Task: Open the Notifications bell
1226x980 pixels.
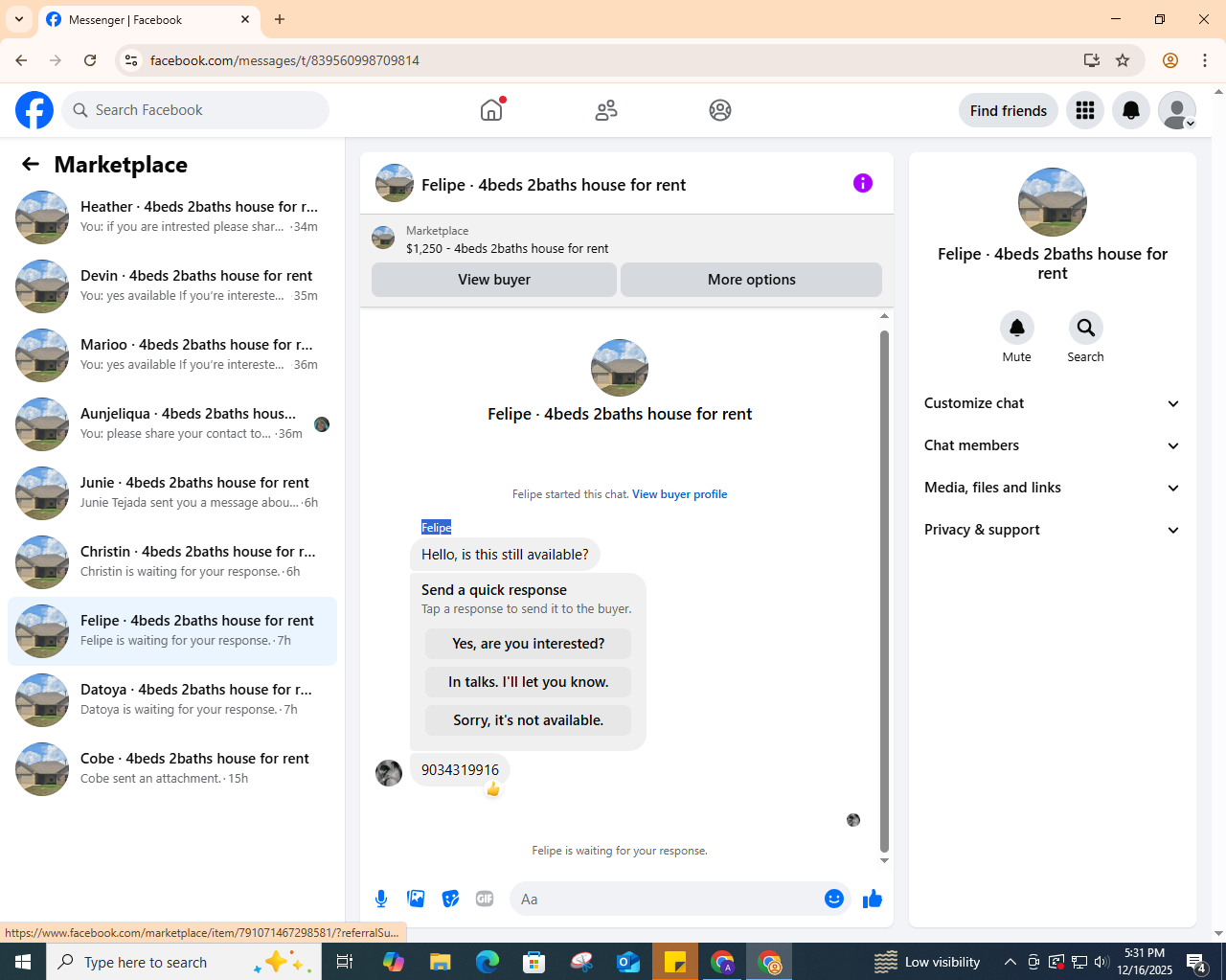Action: coord(1131,110)
